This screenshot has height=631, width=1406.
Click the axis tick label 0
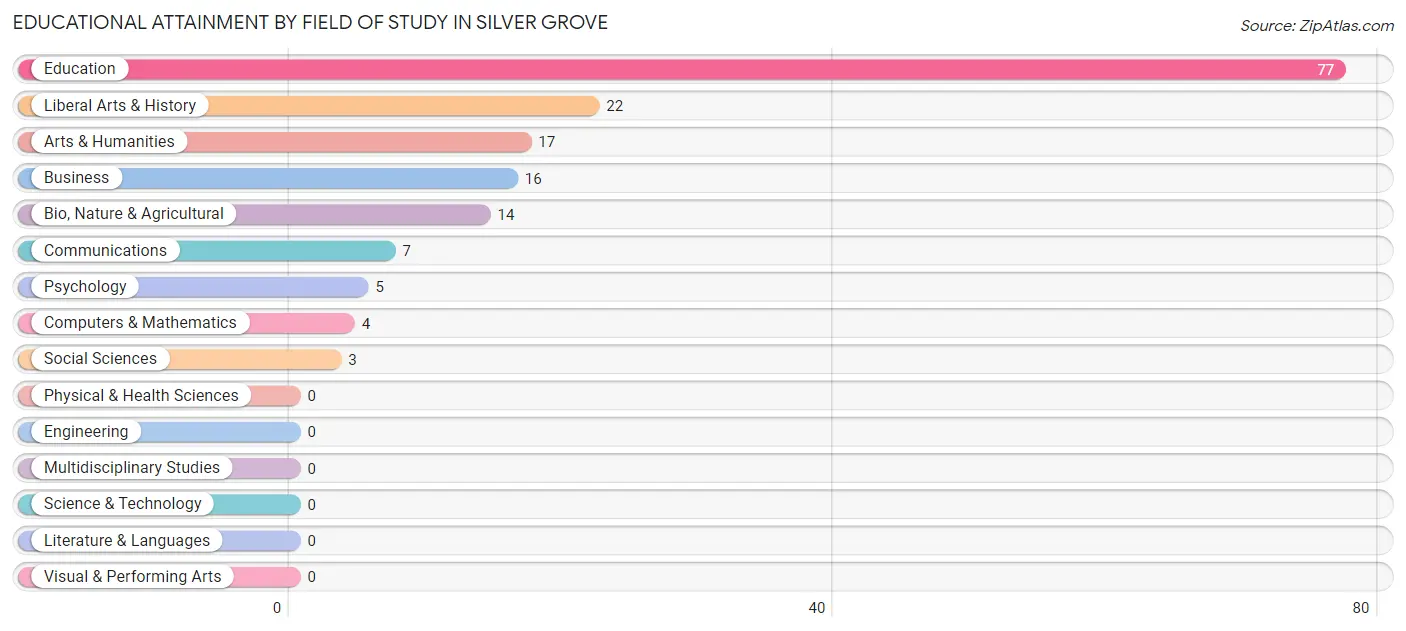click(x=277, y=608)
